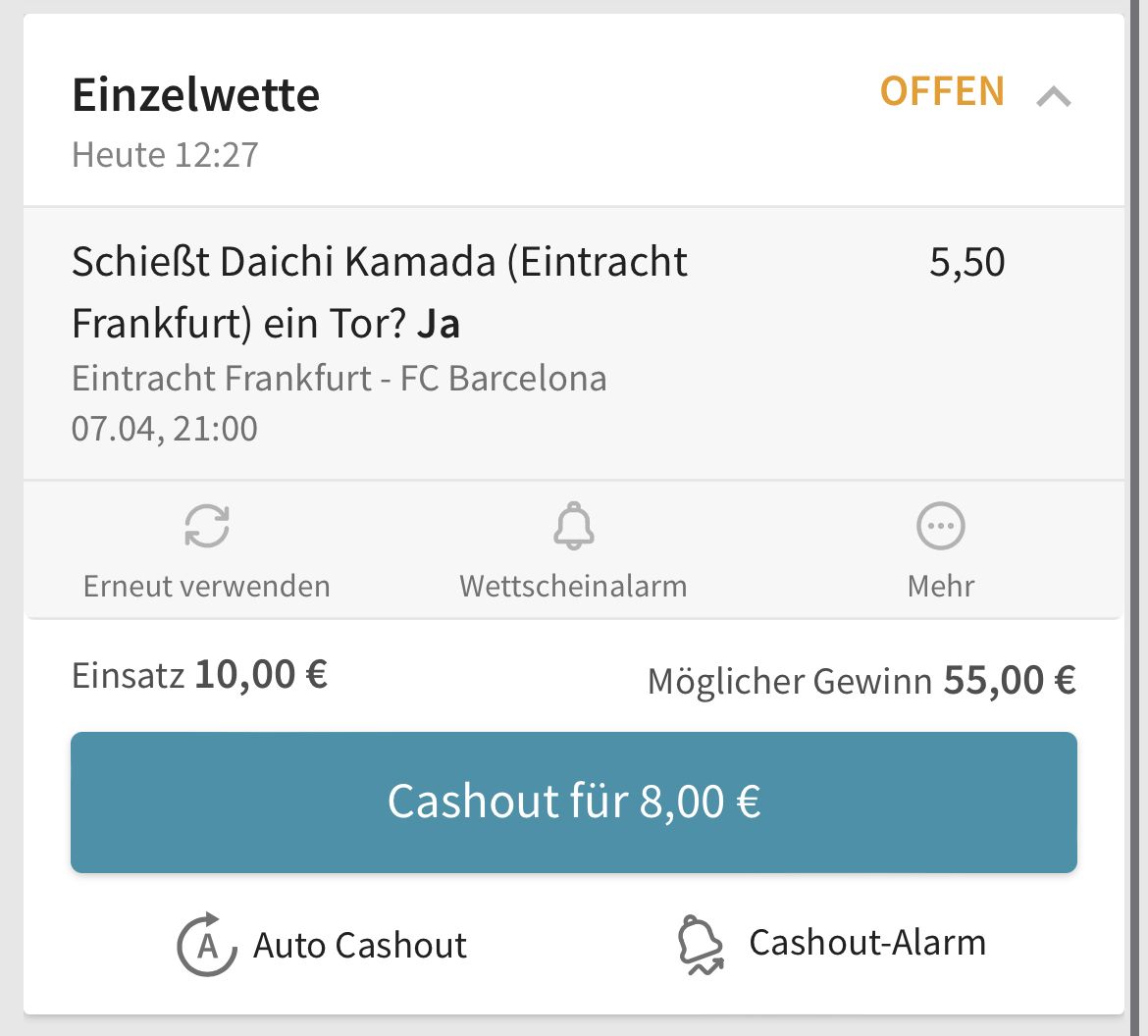Click the Cashout-Alarm text
Screen dimensions: 1148x1036
pyautogui.click(x=867, y=942)
